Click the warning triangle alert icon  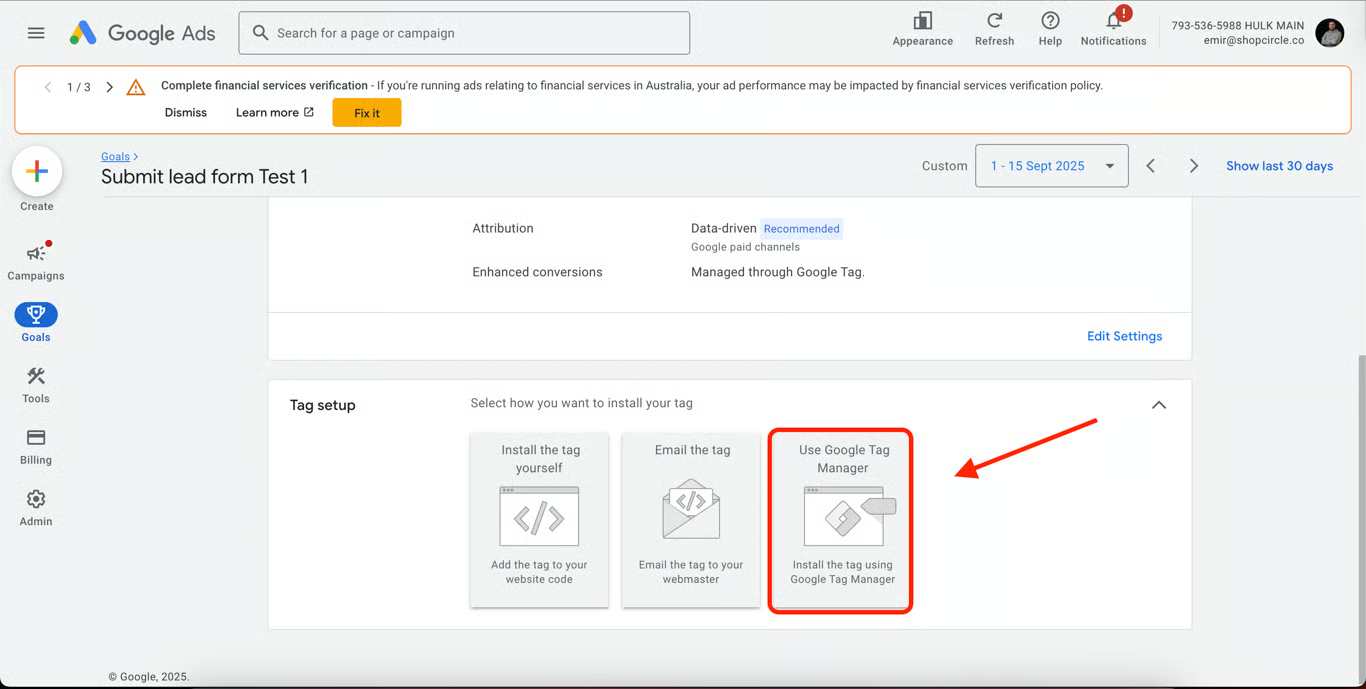tap(136, 88)
